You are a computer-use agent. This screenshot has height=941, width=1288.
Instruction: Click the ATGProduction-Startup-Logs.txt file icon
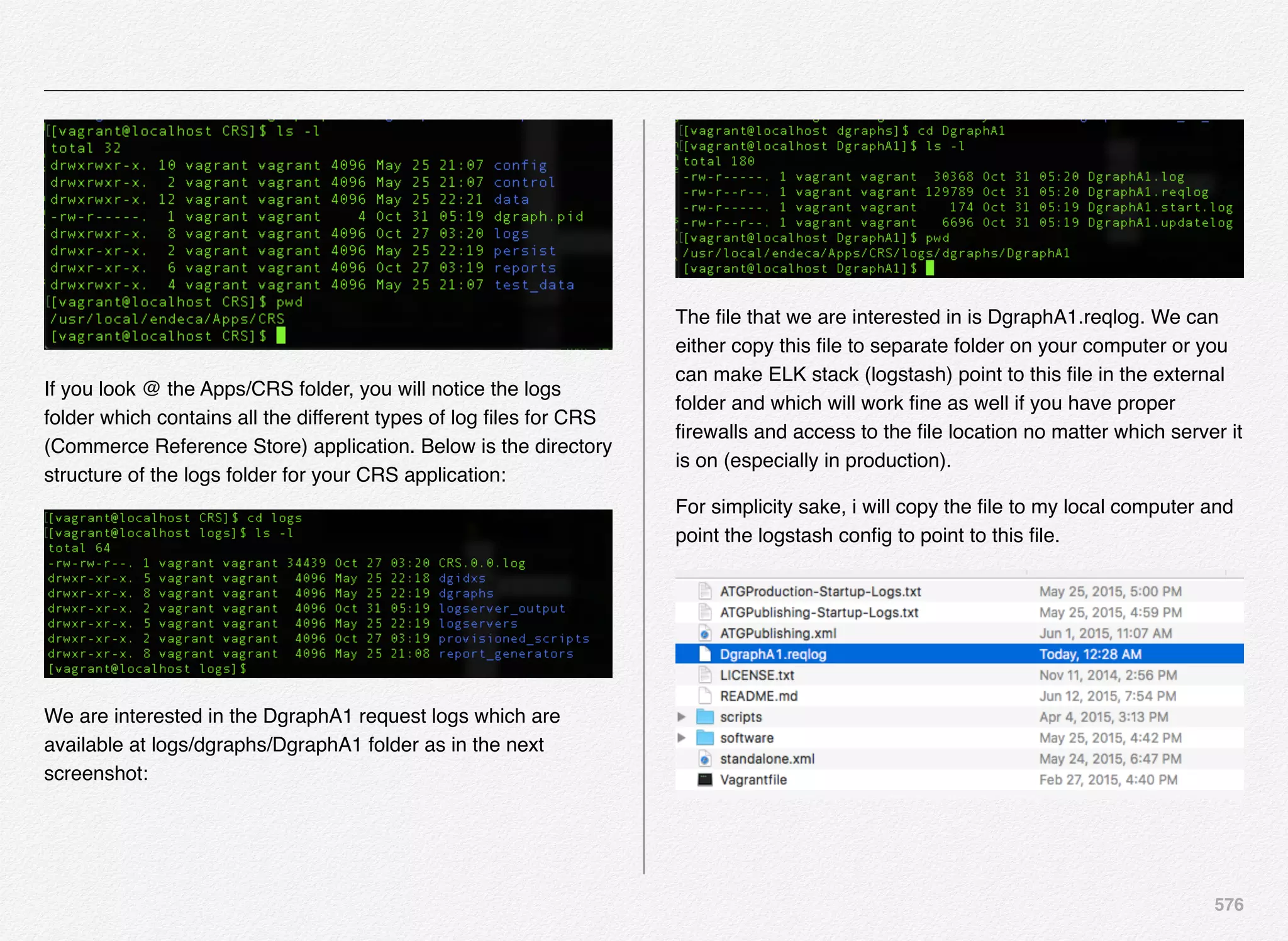click(x=705, y=591)
